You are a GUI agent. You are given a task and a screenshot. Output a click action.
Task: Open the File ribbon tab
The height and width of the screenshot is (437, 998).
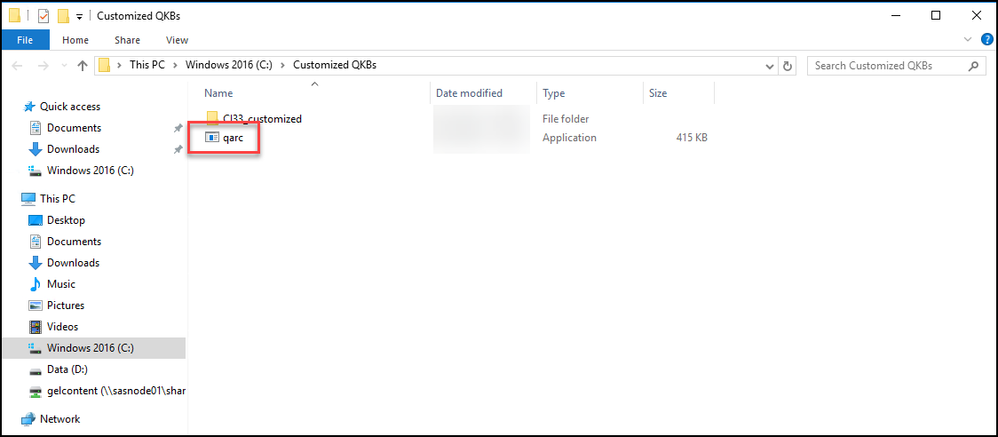coord(25,40)
